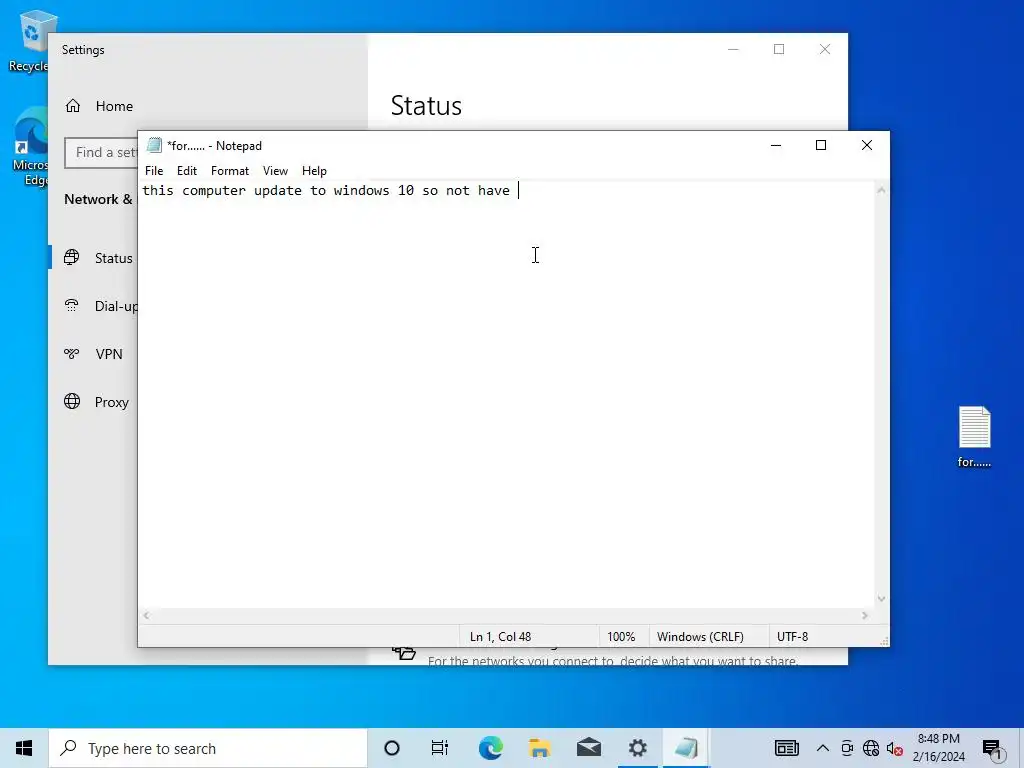
Task: Select the for...... text file on the desktop
Action: pos(974,437)
